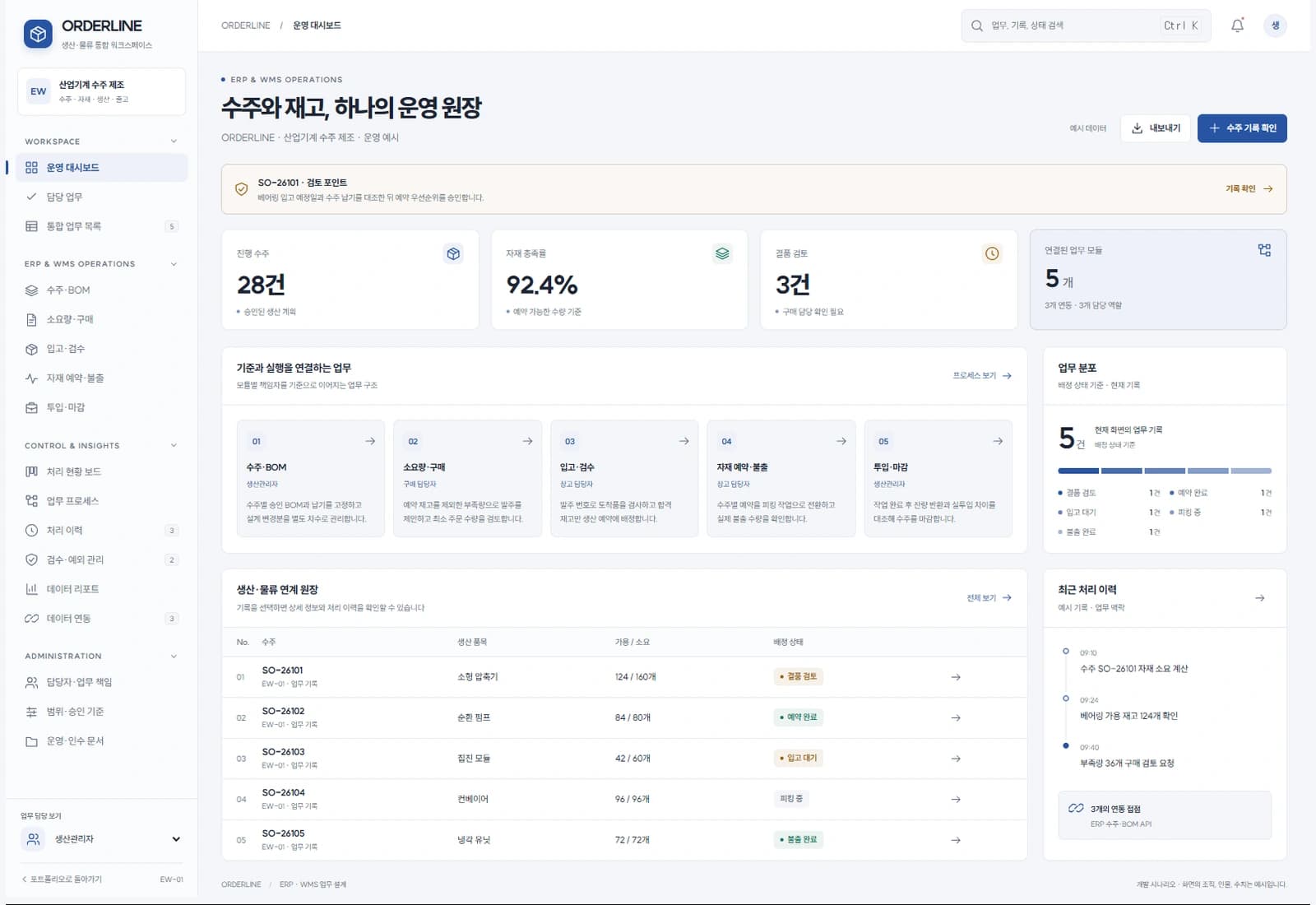The width and height of the screenshot is (1316, 905).
Task: Click the connected modules icon in 5개 card
Action: point(1264,250)
